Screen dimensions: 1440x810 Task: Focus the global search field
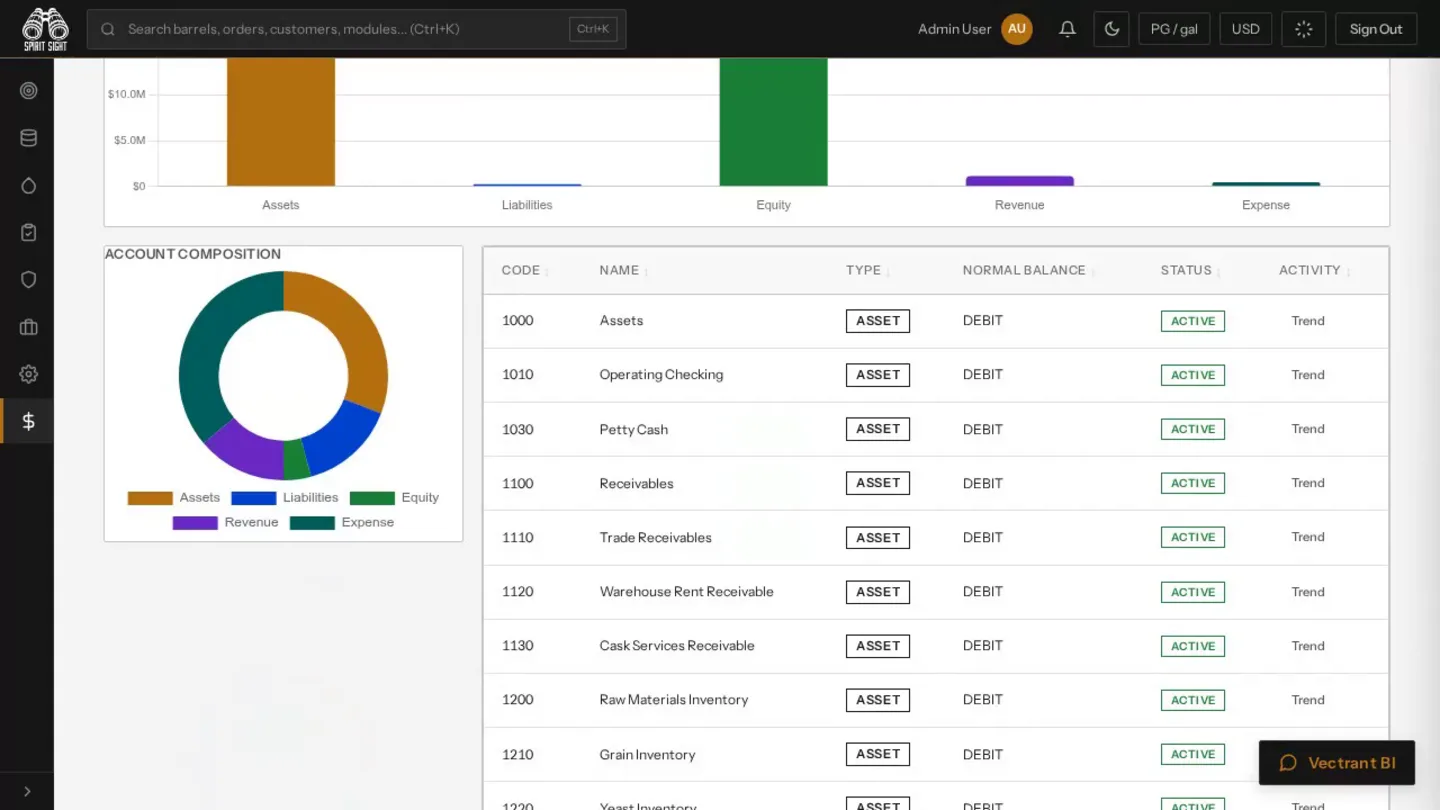click(357, 29)
